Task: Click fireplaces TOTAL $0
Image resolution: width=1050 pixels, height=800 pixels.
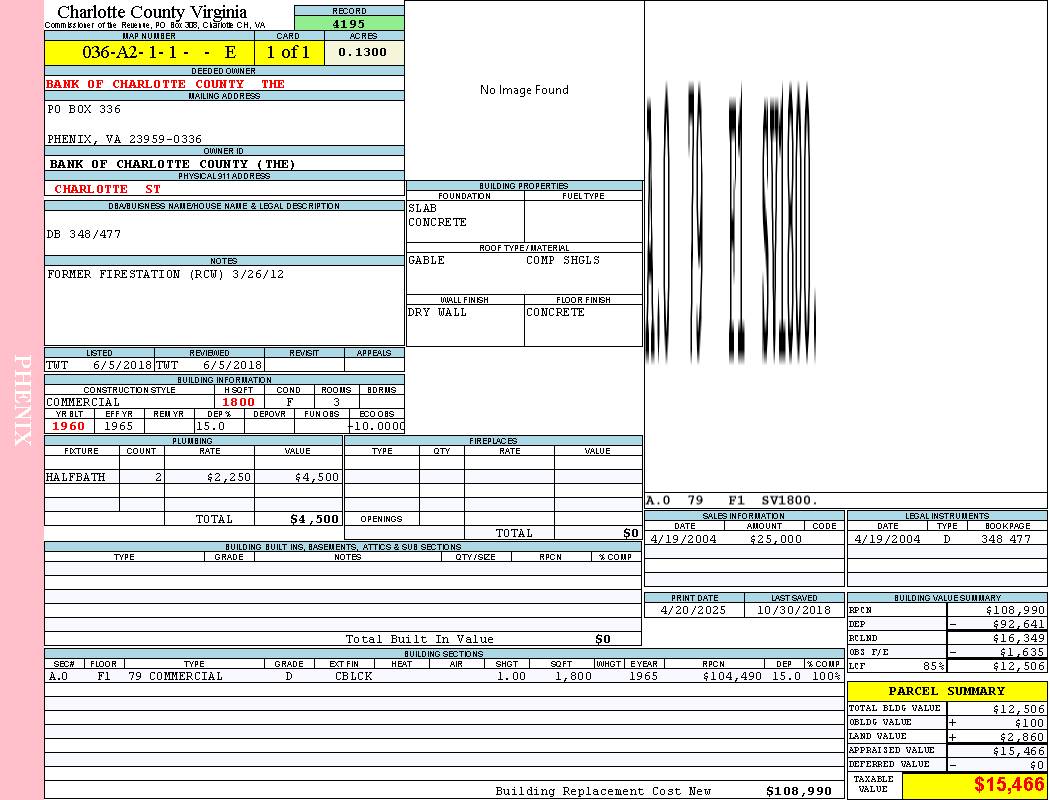Action: 631,533
